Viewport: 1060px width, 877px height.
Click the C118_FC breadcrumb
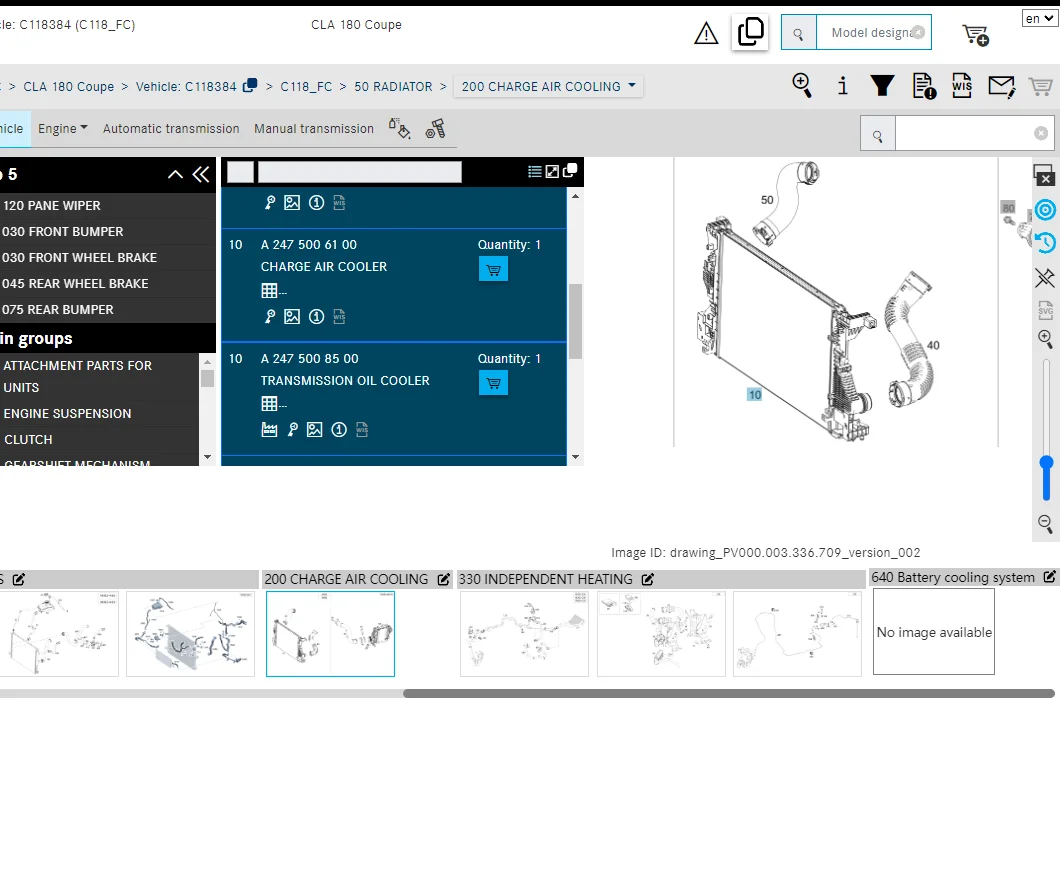pos(306,87)
